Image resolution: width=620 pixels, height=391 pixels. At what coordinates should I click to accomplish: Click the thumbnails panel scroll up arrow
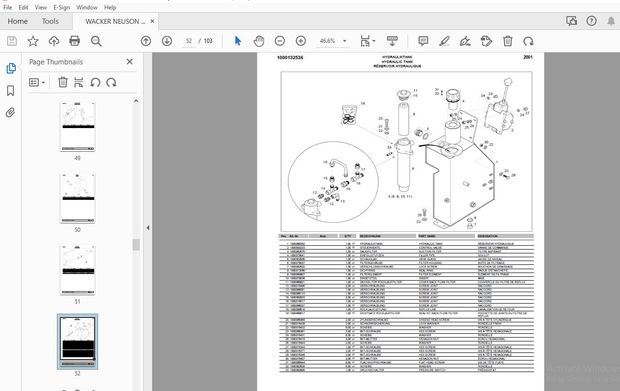point(136,101)
